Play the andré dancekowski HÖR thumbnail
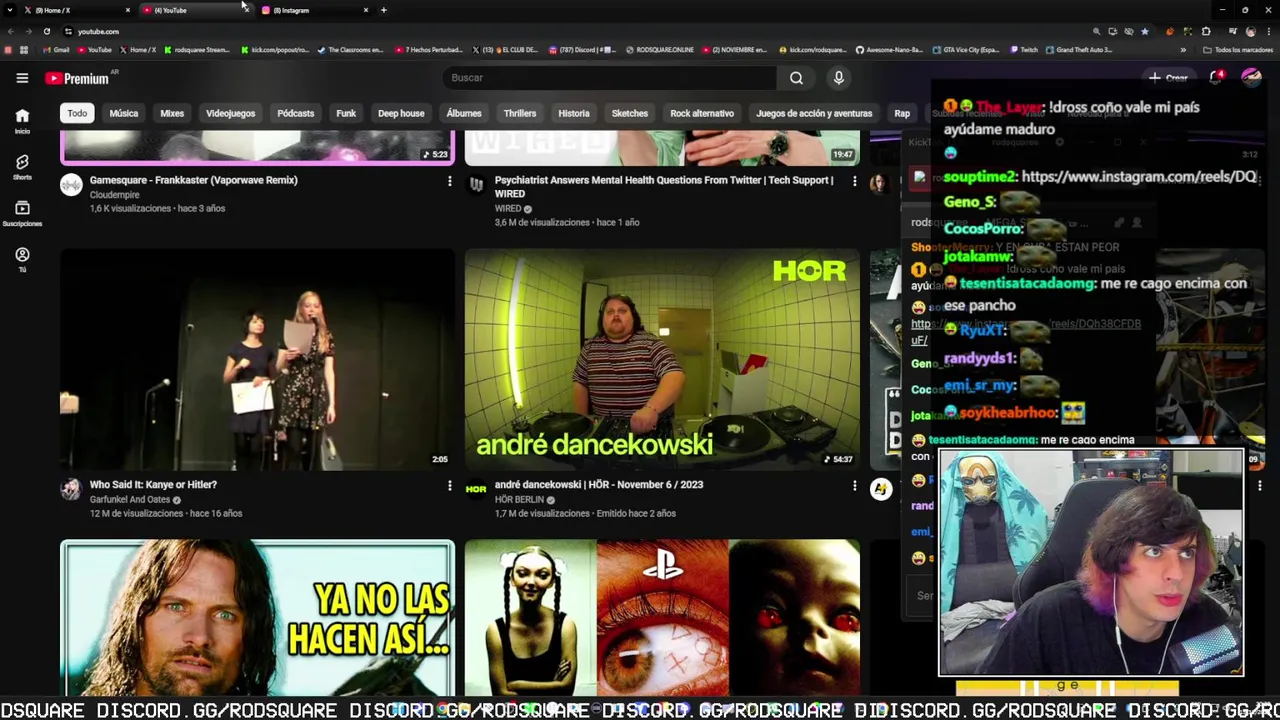The image size is (1280, 720). pos(662,359)
